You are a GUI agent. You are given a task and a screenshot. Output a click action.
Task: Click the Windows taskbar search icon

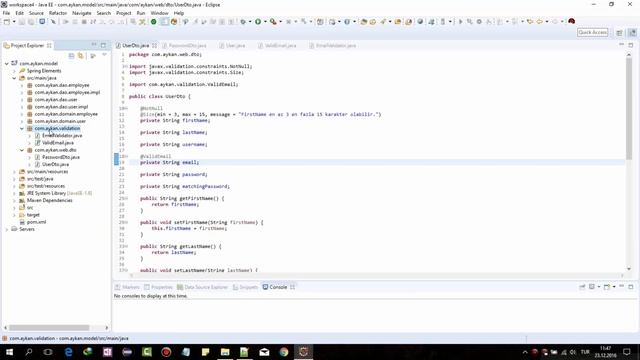[29, 352]
